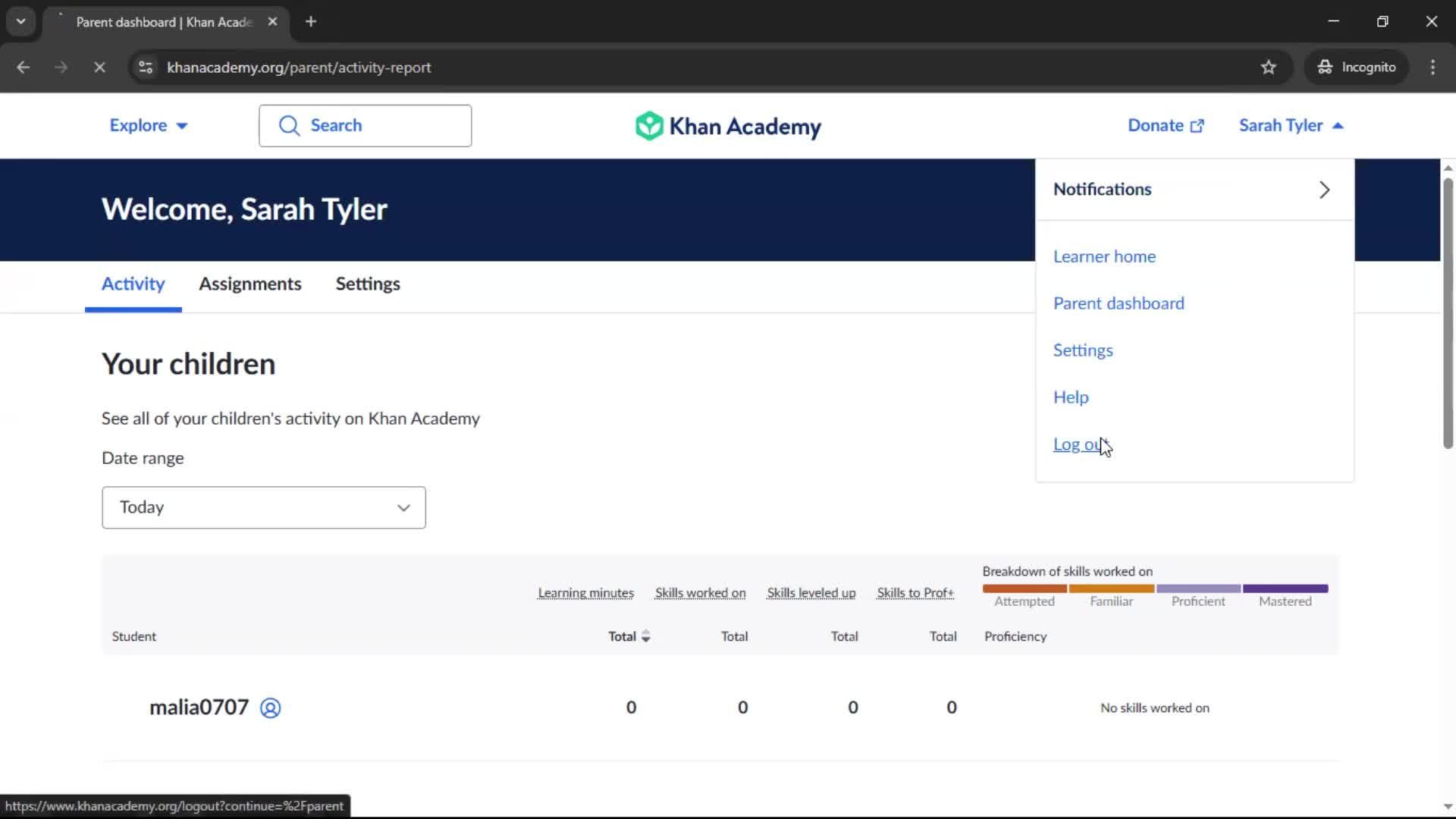Image resolution: width=1456 pixels, height=819 pixels.
Task: Restore down the browser window
Action: pyautogui.click(x=1382, y=22)
